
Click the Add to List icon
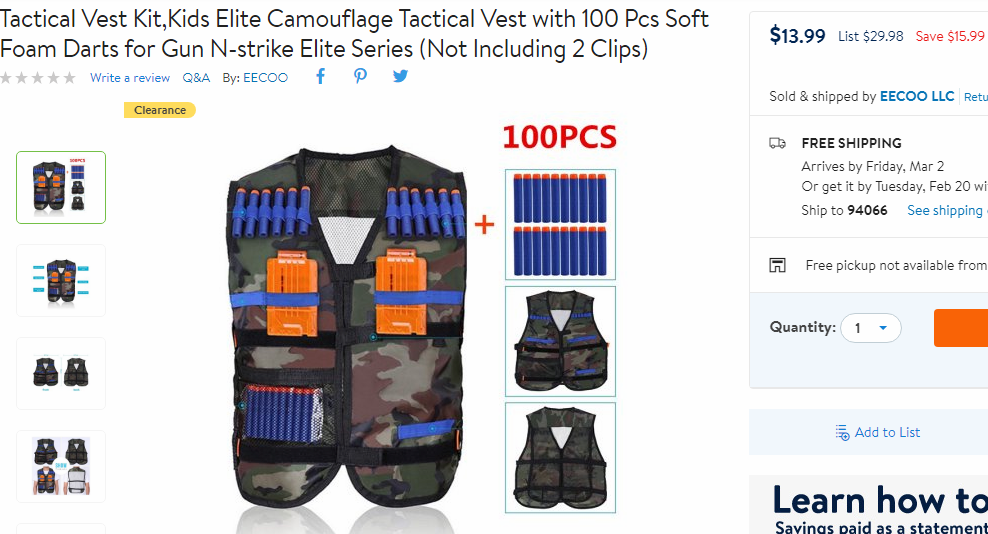(x=842, y=432)
